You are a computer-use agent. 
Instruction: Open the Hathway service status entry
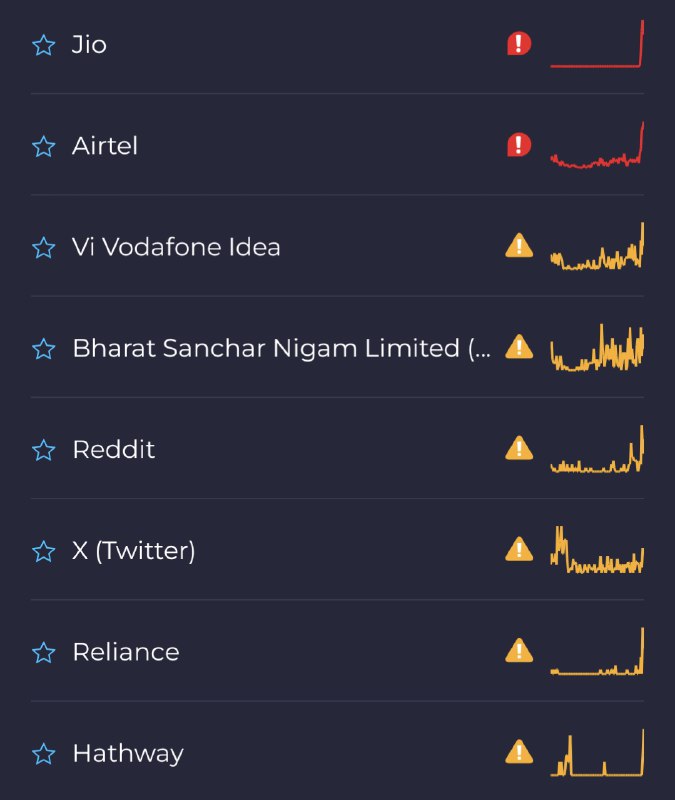coord(337,753)
